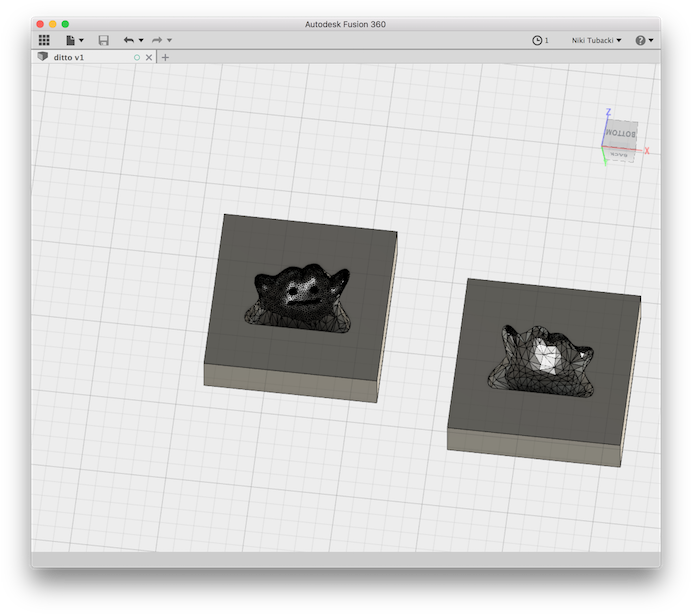Screen dimensions: 691x614
Task: Select the ditto mesh in right block
Action: tap(541, 361)
